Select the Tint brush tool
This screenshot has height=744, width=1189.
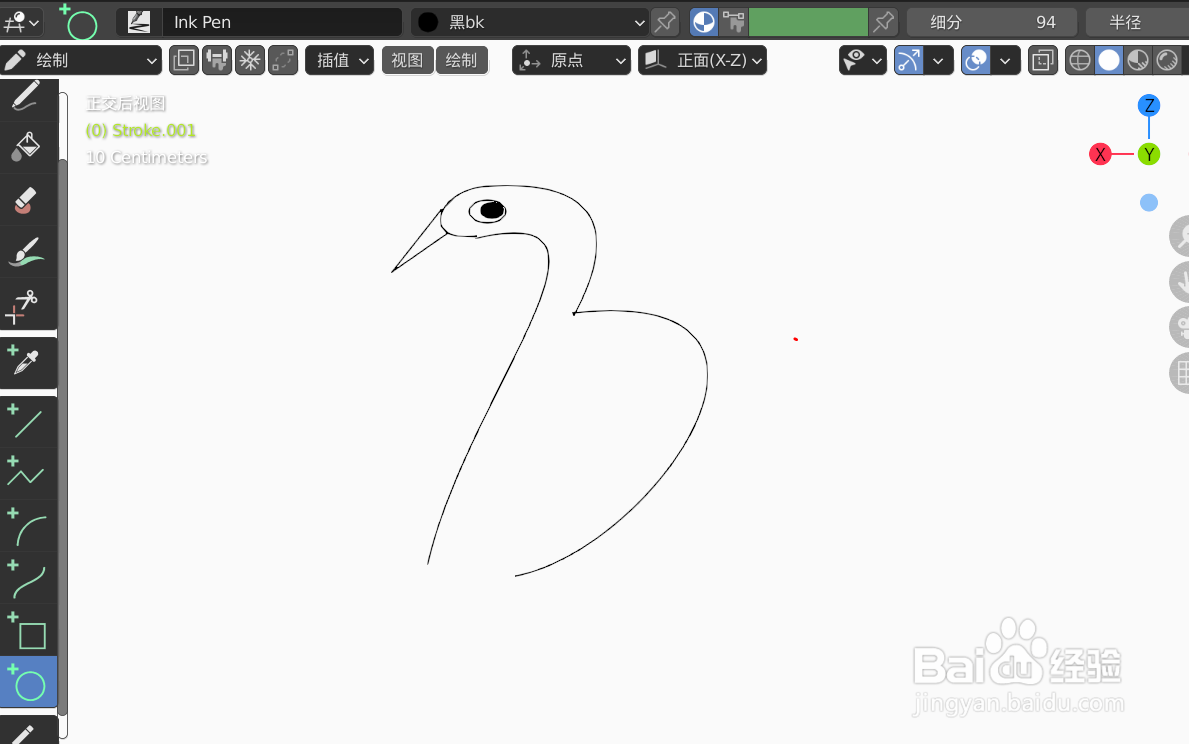click(x=28, y=252)
